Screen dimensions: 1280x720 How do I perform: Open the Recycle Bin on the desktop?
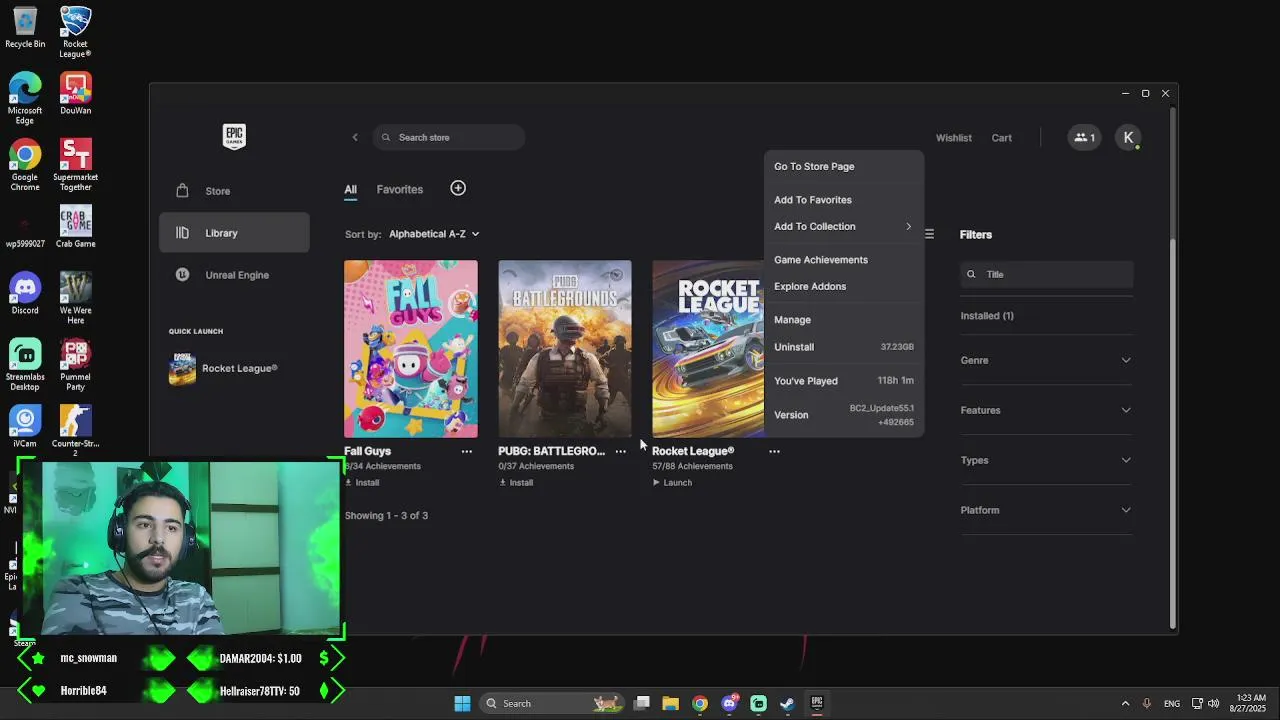[25, 27]
